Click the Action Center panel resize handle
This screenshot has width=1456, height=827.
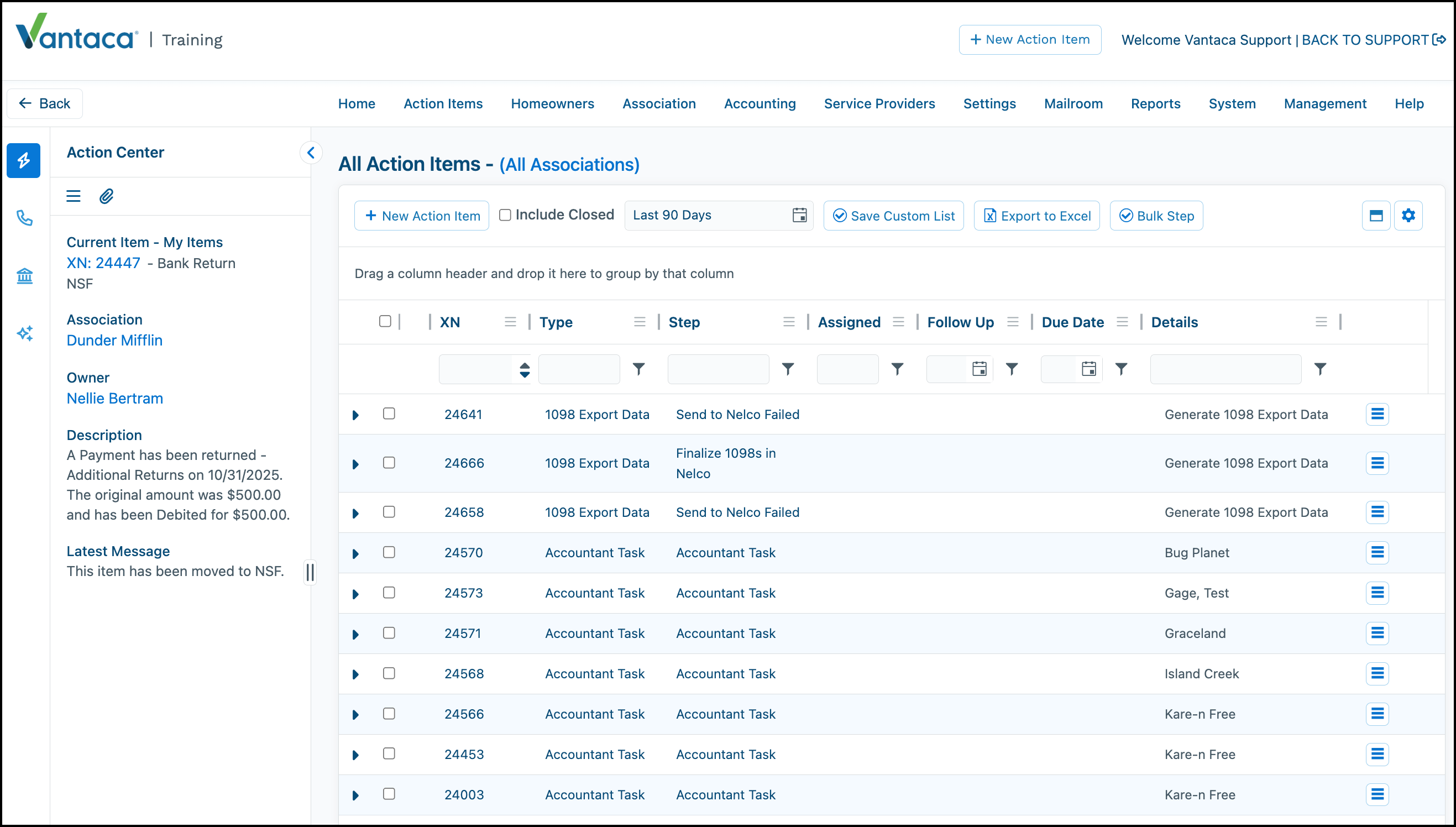[x=310, y=572]
